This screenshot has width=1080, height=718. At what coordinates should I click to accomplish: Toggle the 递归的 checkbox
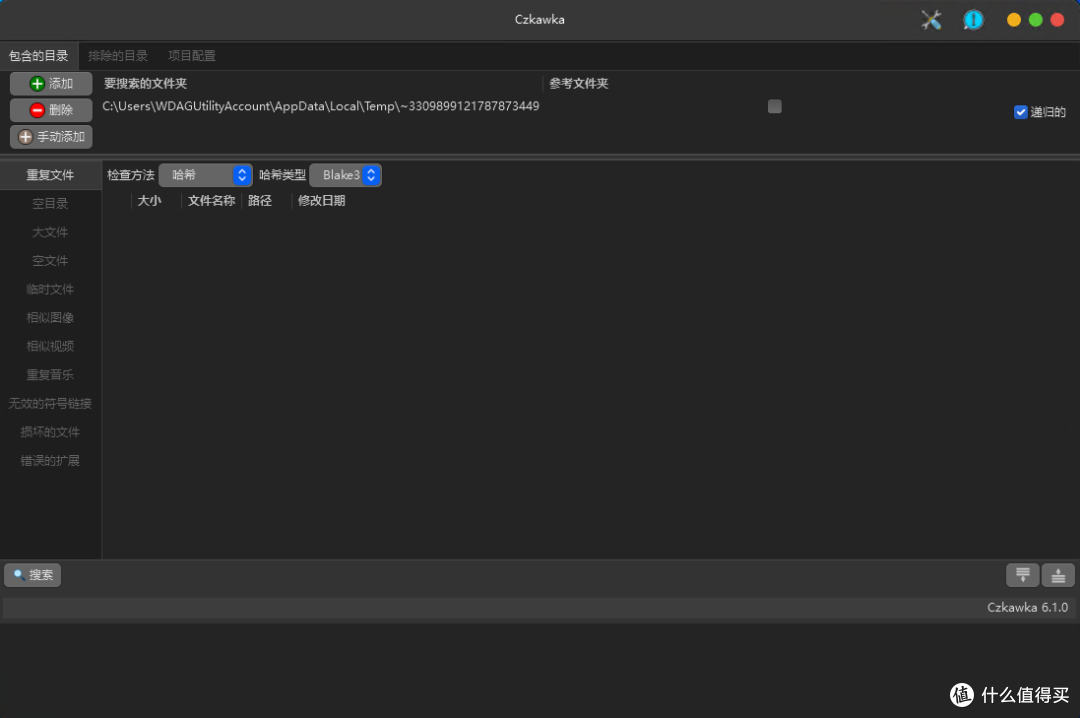[1021, 112]
